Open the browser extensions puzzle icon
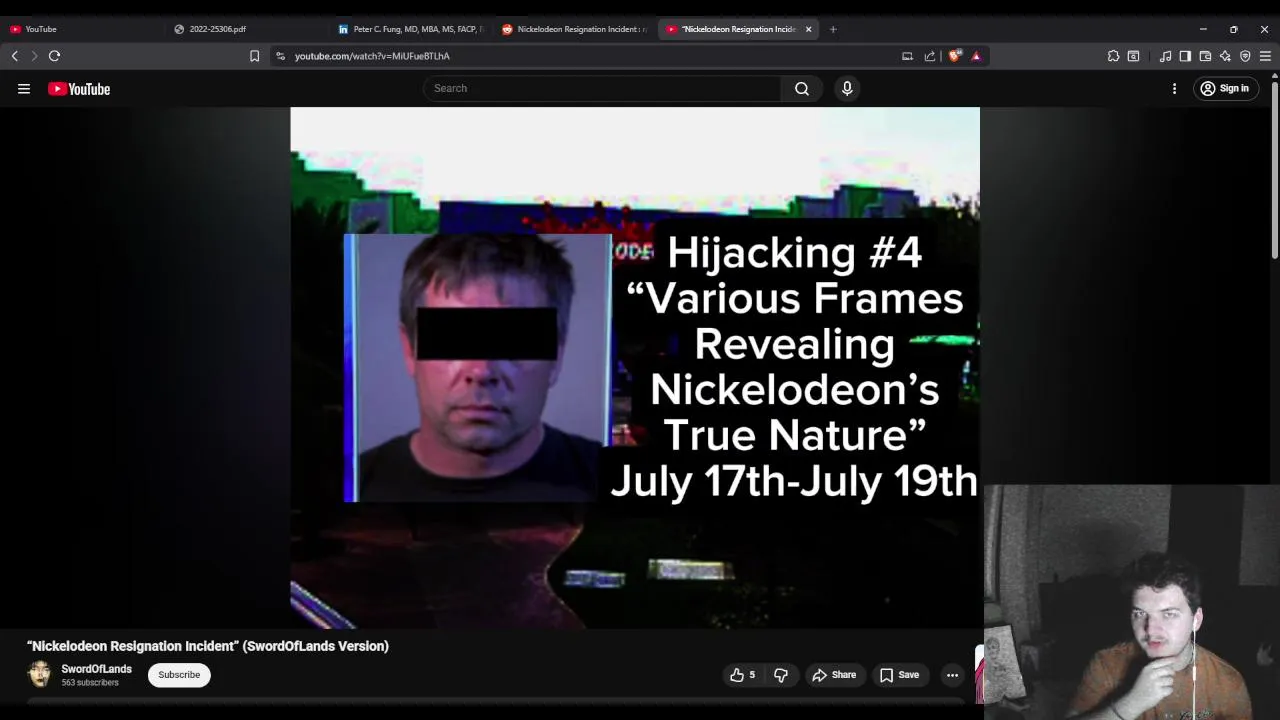Screen dimensions: 1280x720 pyautogui.click(x=1113, y=56)
